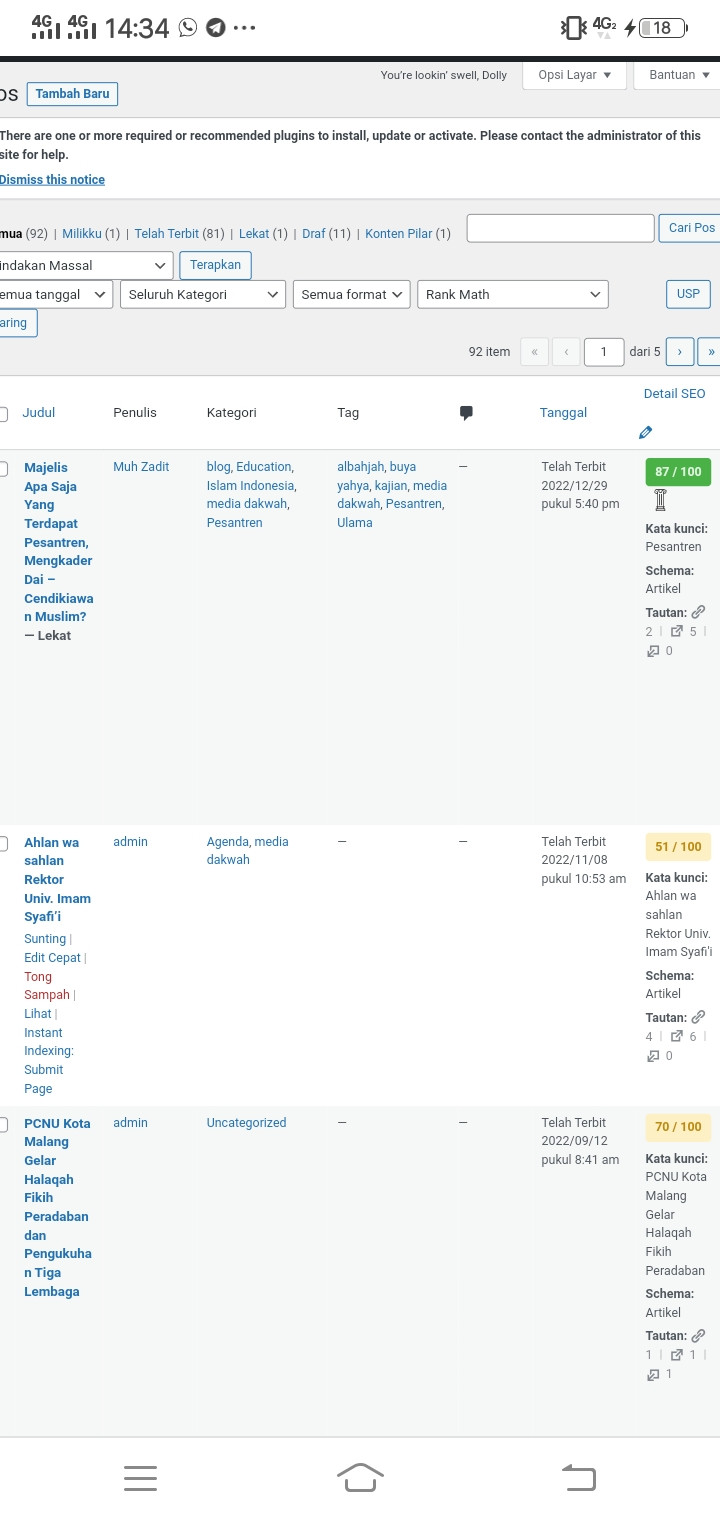Click Dismiss this notice link
720x1520 pixels.
tap(52, 180)
